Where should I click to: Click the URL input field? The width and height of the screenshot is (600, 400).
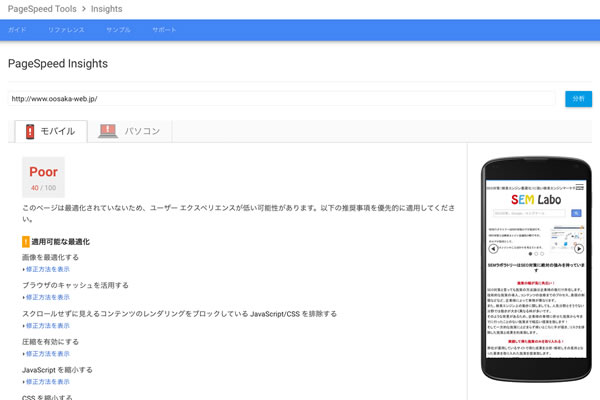(x=282, y=99)
